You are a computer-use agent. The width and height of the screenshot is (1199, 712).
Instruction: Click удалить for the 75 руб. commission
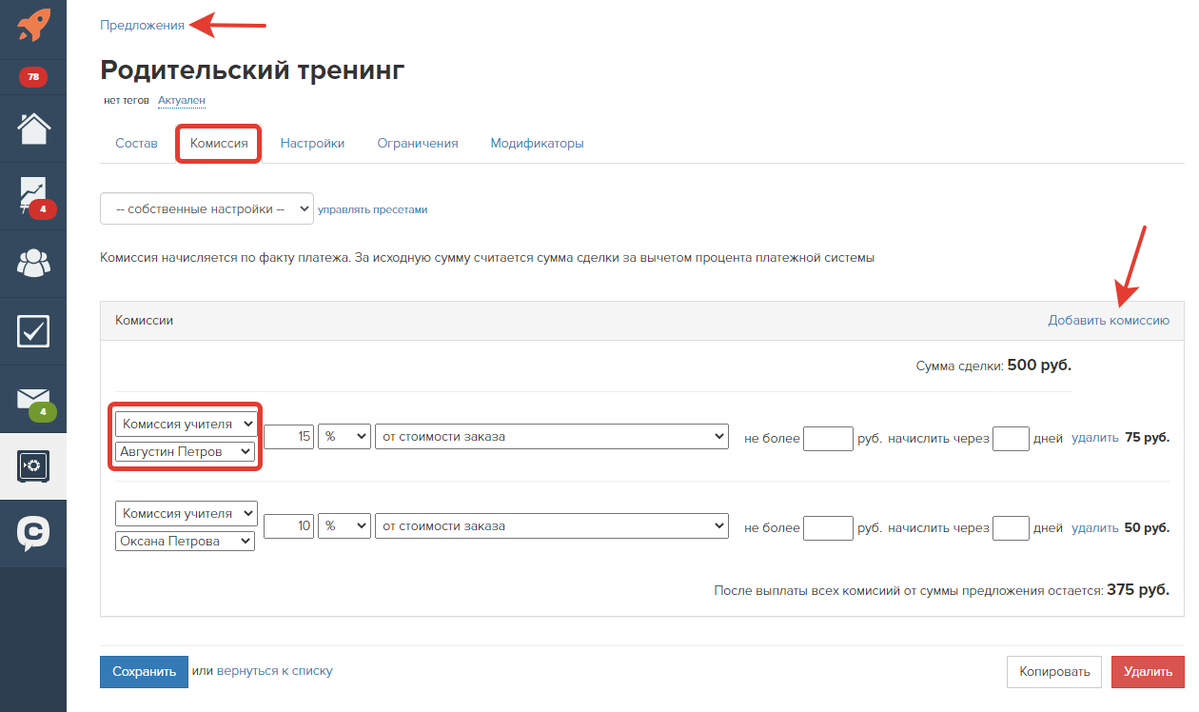tap(1094, 437)
